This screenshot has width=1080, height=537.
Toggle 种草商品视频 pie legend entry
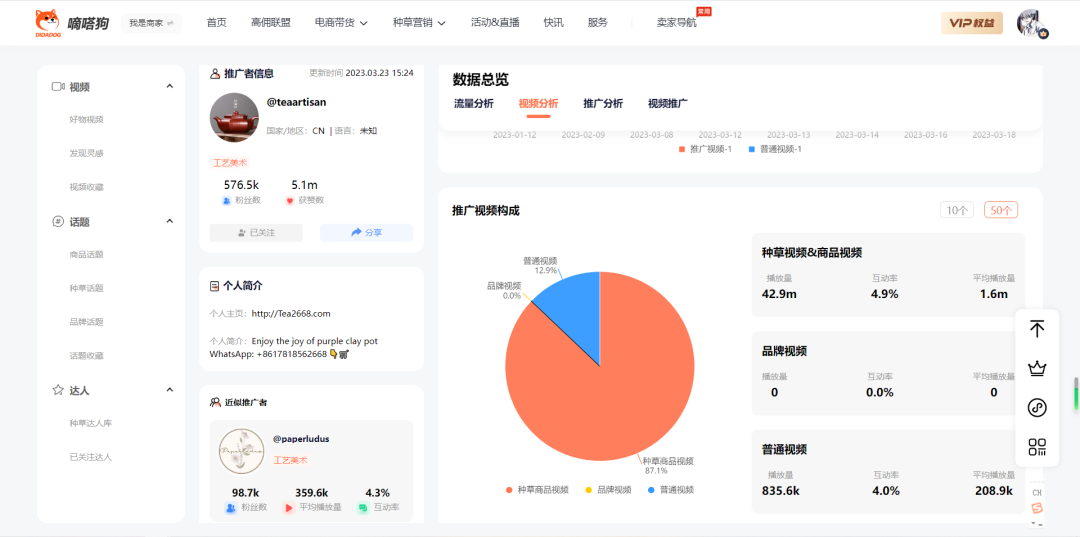click(537, 489)
